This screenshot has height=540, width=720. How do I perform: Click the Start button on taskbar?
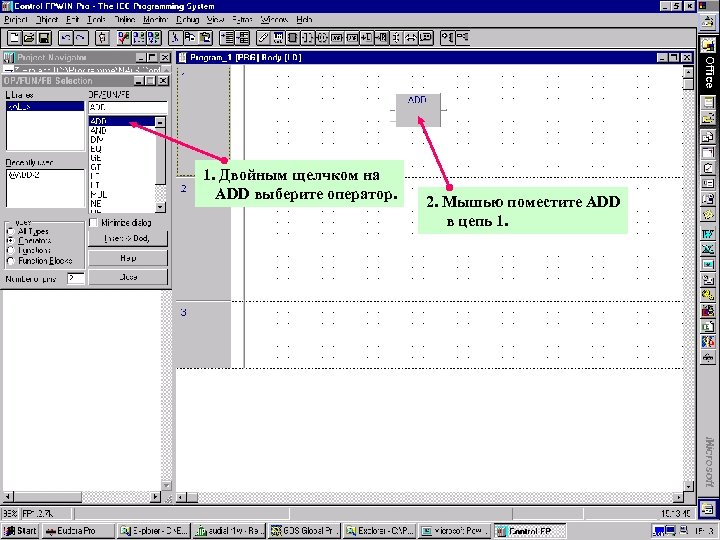pos(20,531)
